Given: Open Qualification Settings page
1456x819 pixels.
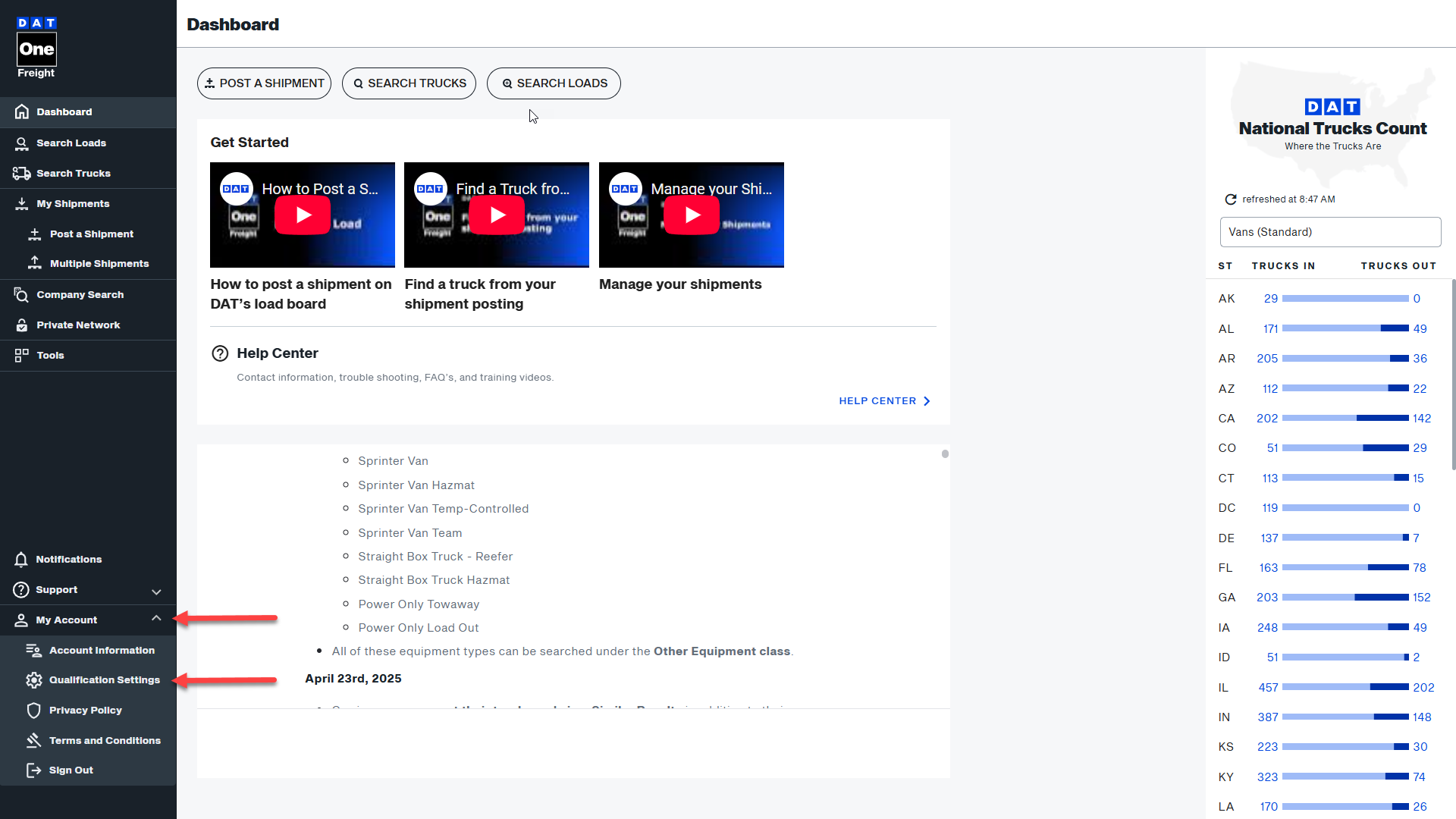Looking at the screenshot, I should (88, 680).
